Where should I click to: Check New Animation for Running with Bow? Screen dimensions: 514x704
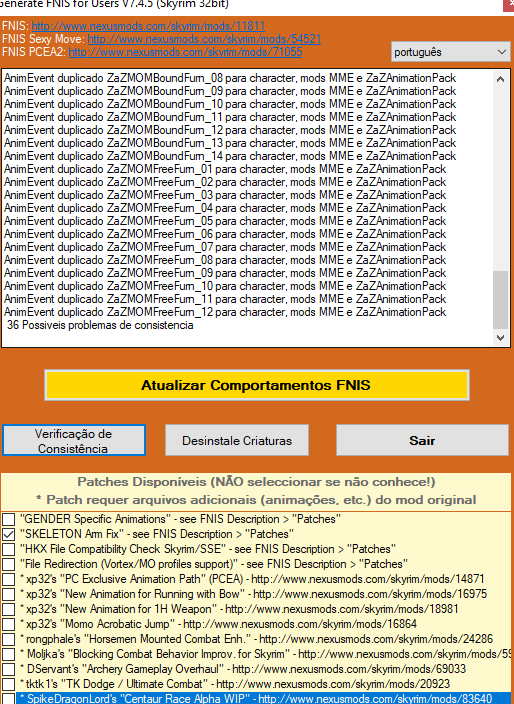[9, 594]
